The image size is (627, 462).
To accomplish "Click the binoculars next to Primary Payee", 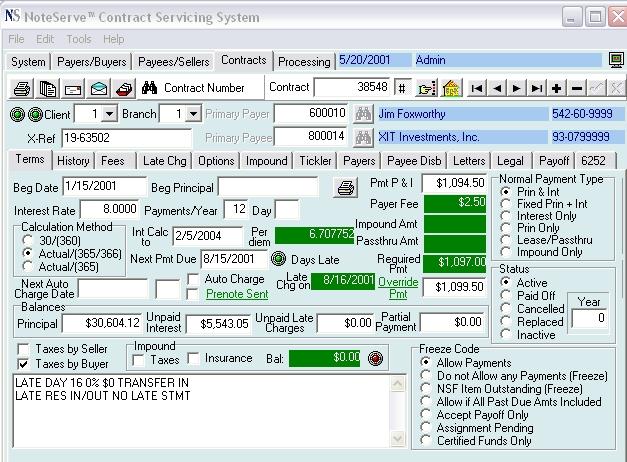I will click(x=363, y=138).
